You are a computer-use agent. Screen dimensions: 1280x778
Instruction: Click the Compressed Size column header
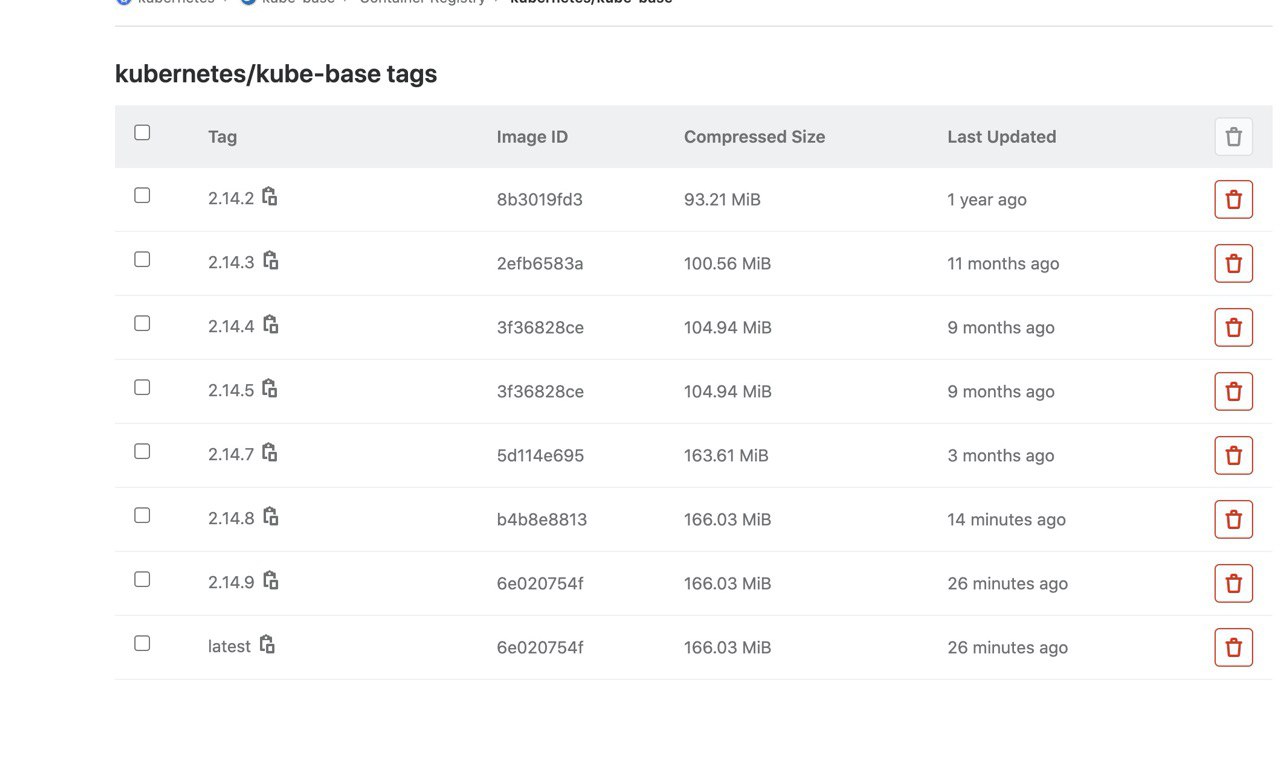point(754,137)
